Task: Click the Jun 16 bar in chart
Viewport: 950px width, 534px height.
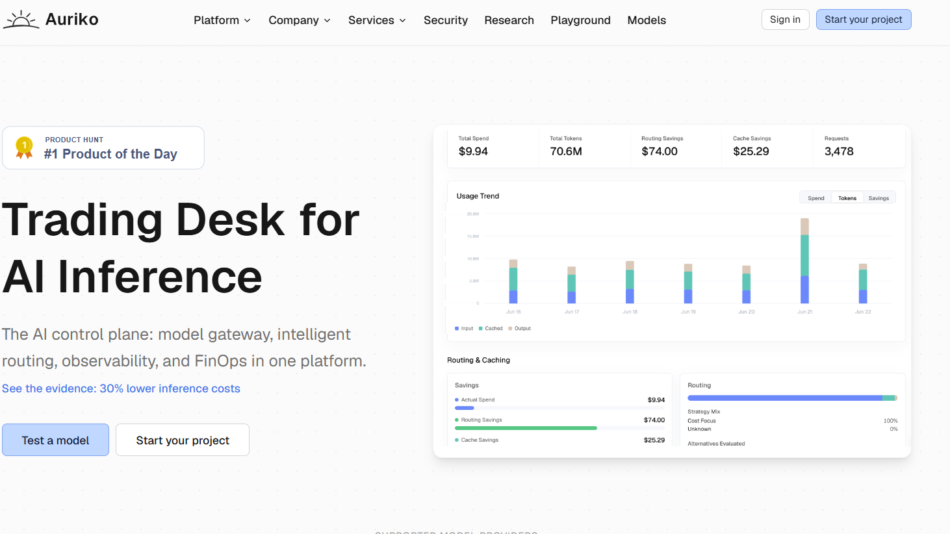Action: pos(513,281)
